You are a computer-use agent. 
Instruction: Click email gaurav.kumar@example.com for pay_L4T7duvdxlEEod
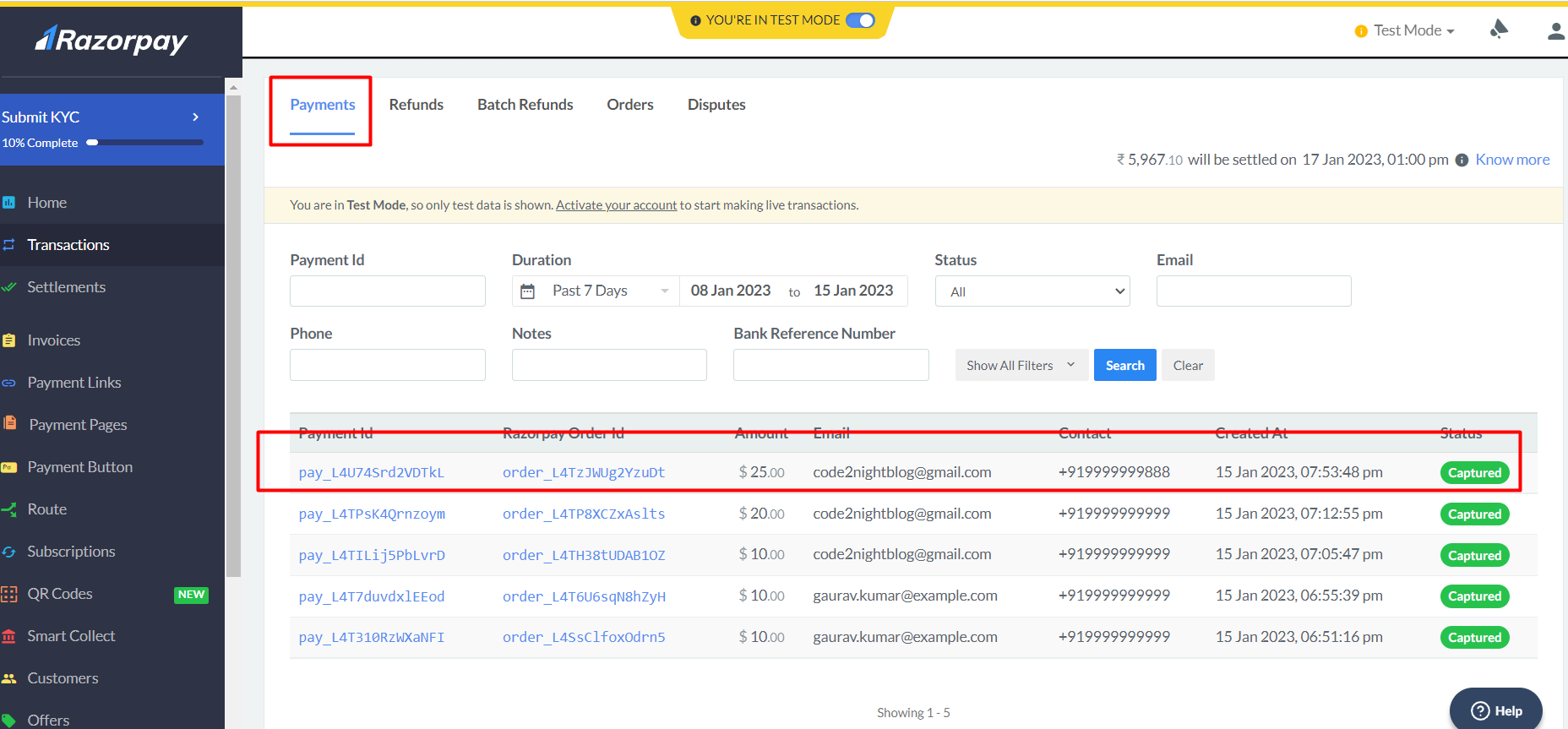coord(905,596)
